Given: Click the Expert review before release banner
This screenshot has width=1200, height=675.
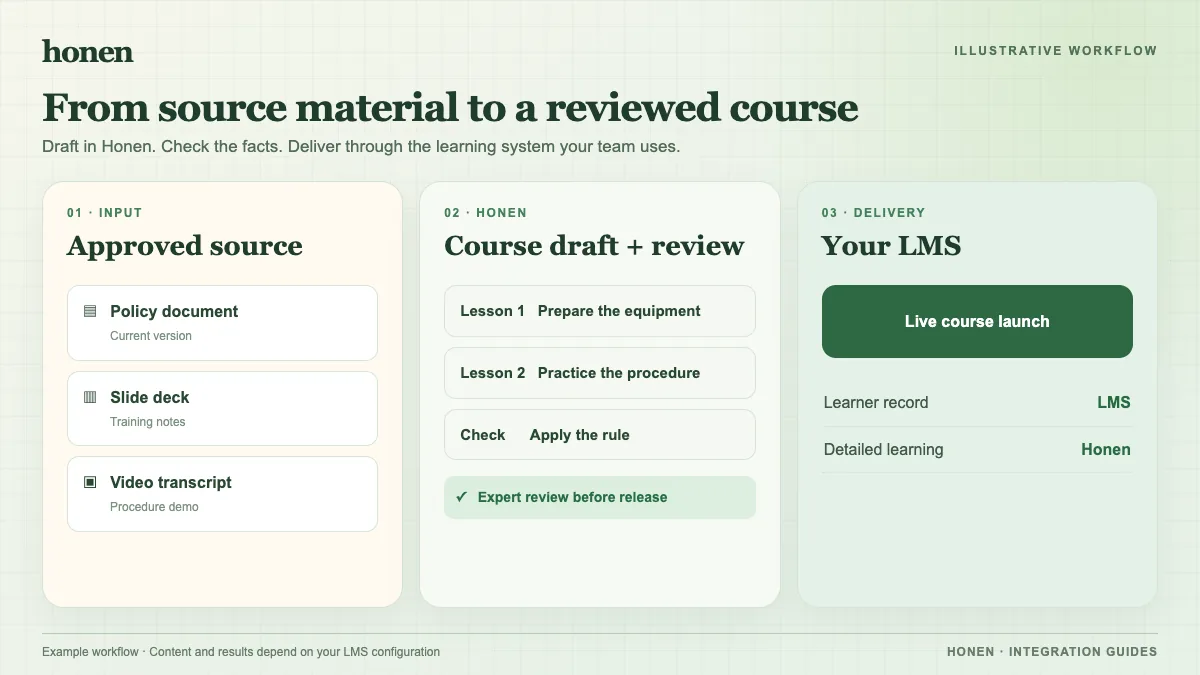Looking at the screenshot, I should click(x=600, y=497).
